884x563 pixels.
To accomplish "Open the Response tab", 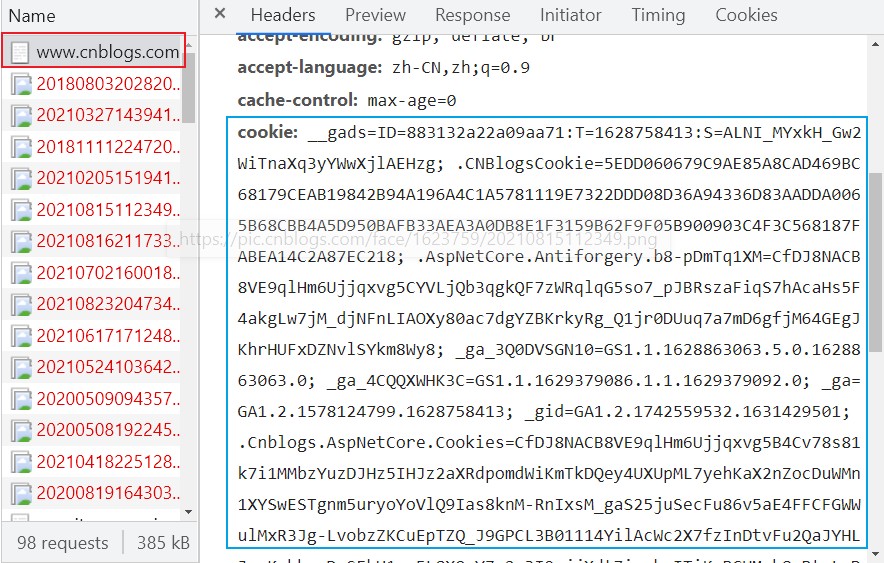I will click(x=472, y=15).
